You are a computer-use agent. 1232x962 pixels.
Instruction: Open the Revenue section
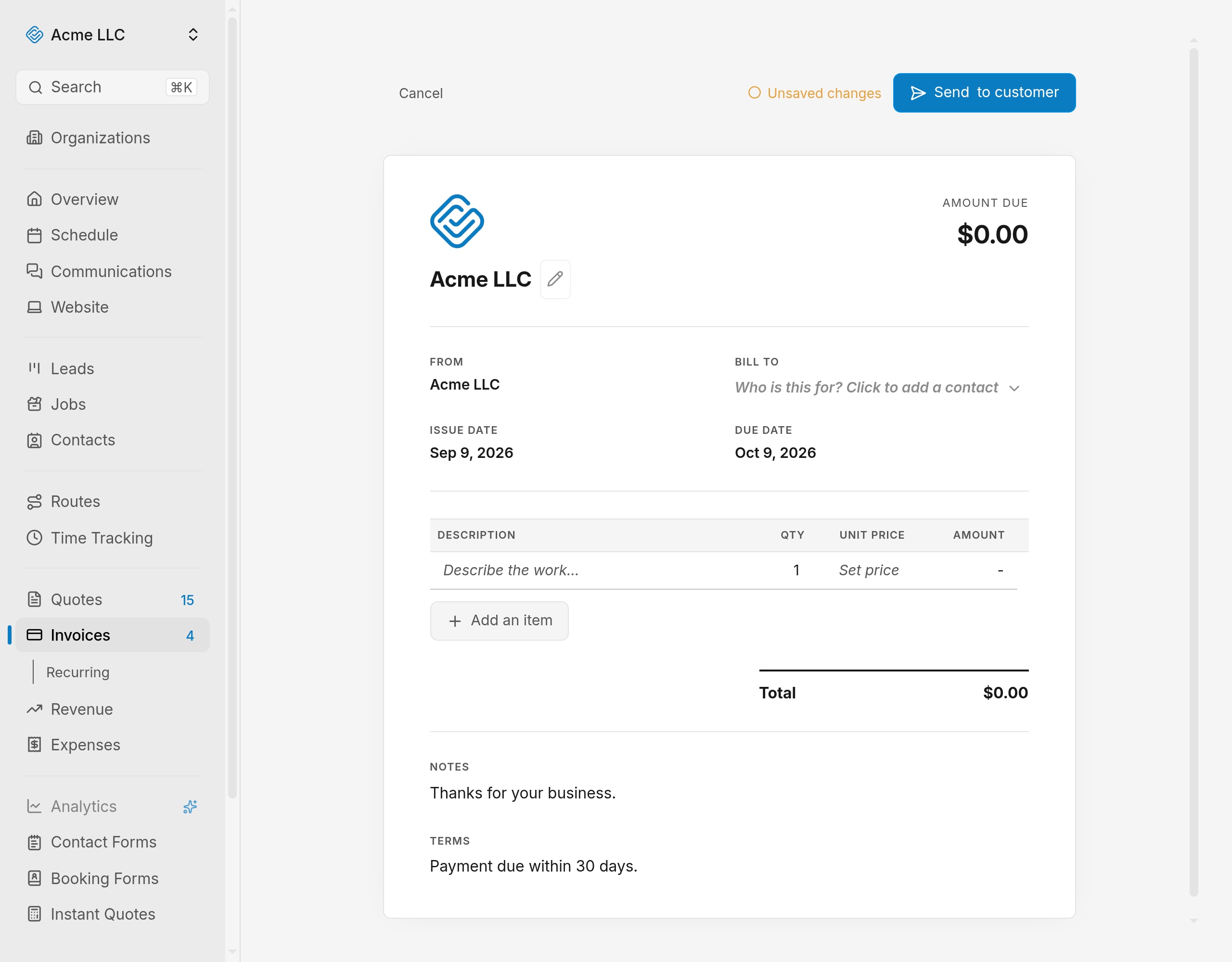[x=113, y=709]
